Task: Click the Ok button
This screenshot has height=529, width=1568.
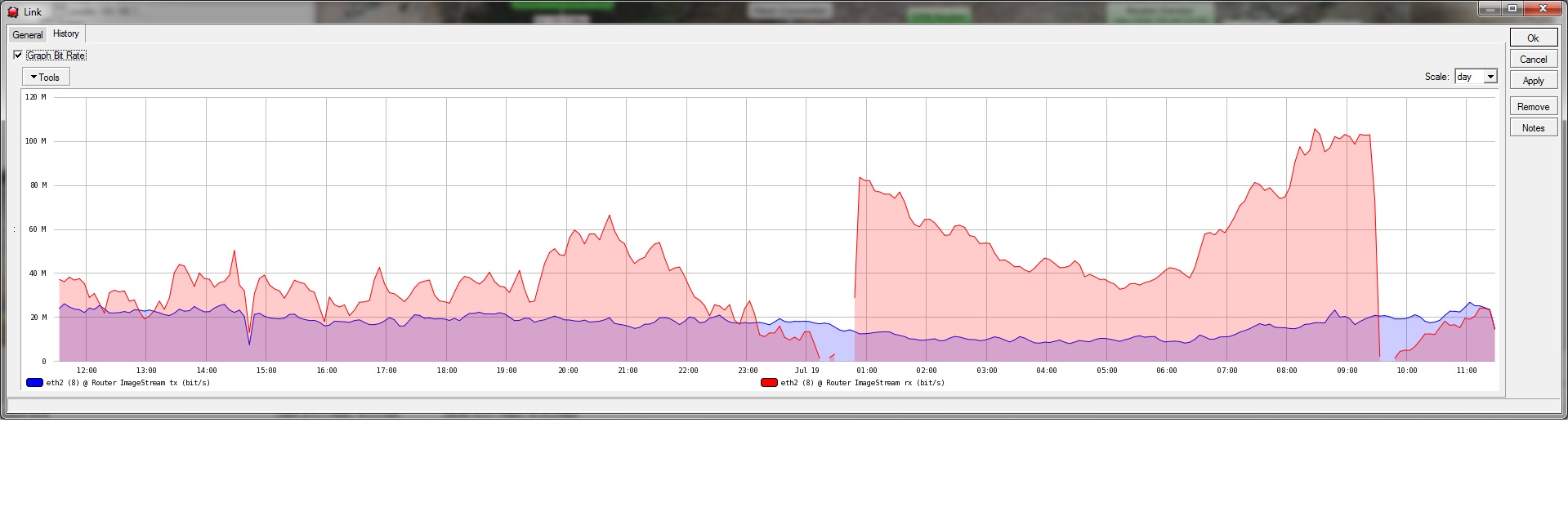Action: (x=1533, y=38)
